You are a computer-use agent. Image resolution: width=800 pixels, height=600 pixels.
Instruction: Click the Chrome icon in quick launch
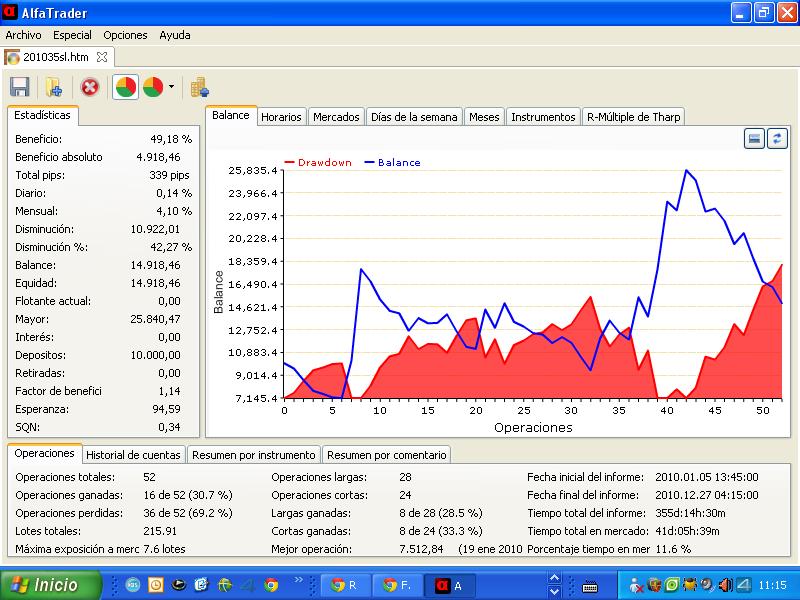pos(271,585)
